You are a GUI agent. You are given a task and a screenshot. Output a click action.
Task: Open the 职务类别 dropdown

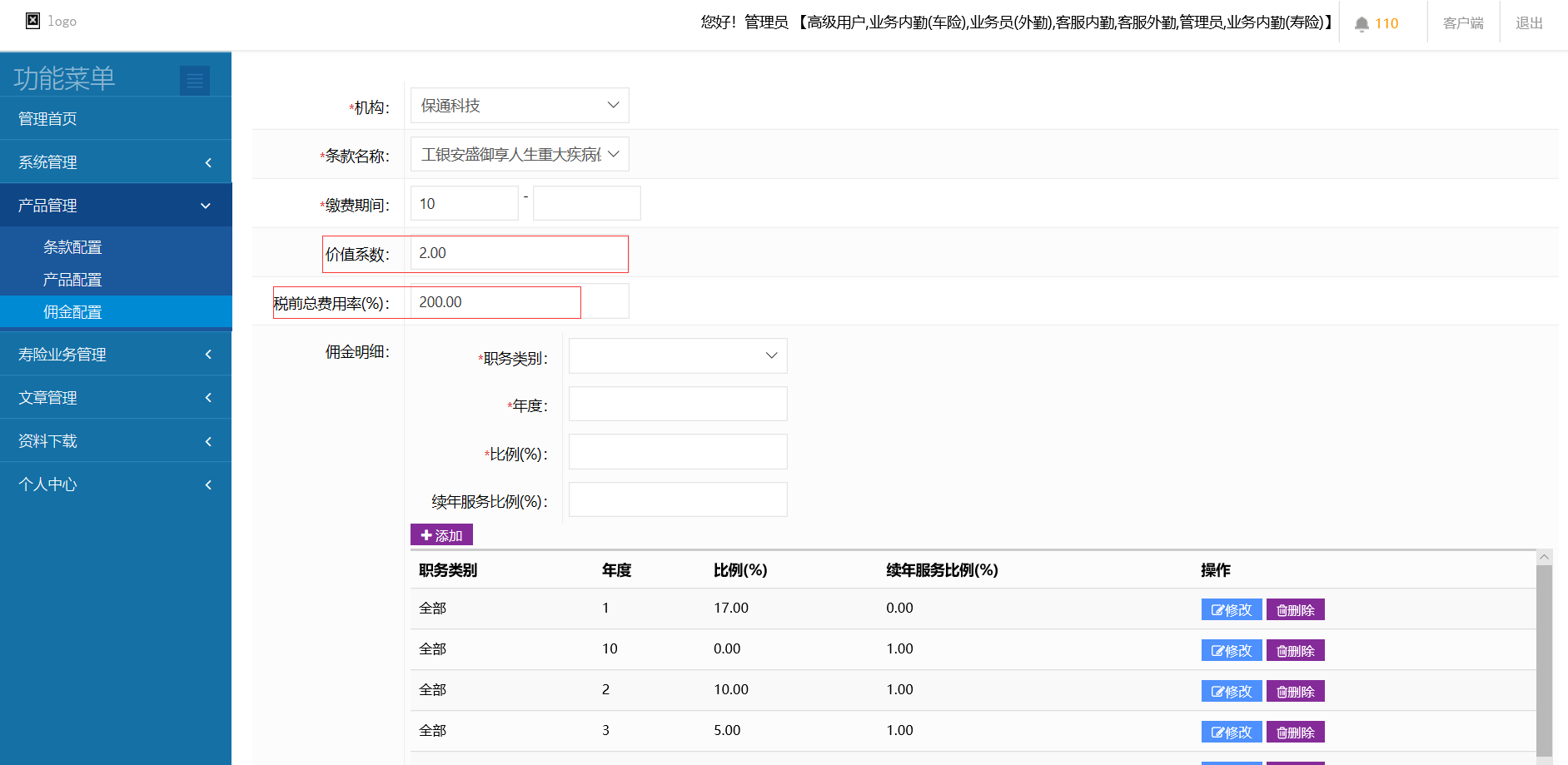click(x=678, y=356)
